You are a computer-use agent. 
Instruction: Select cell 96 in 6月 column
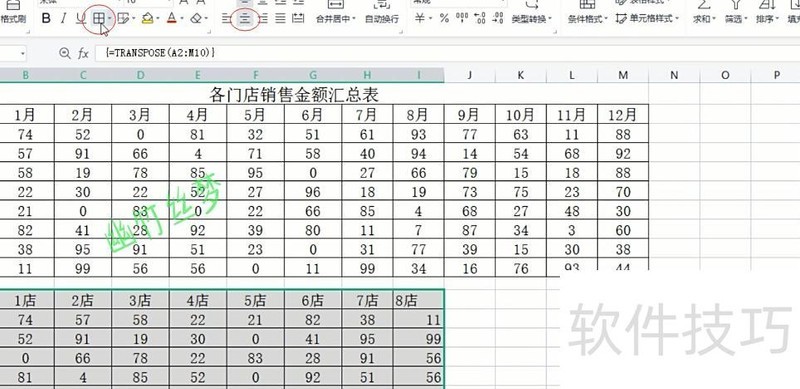click(313, 192)
